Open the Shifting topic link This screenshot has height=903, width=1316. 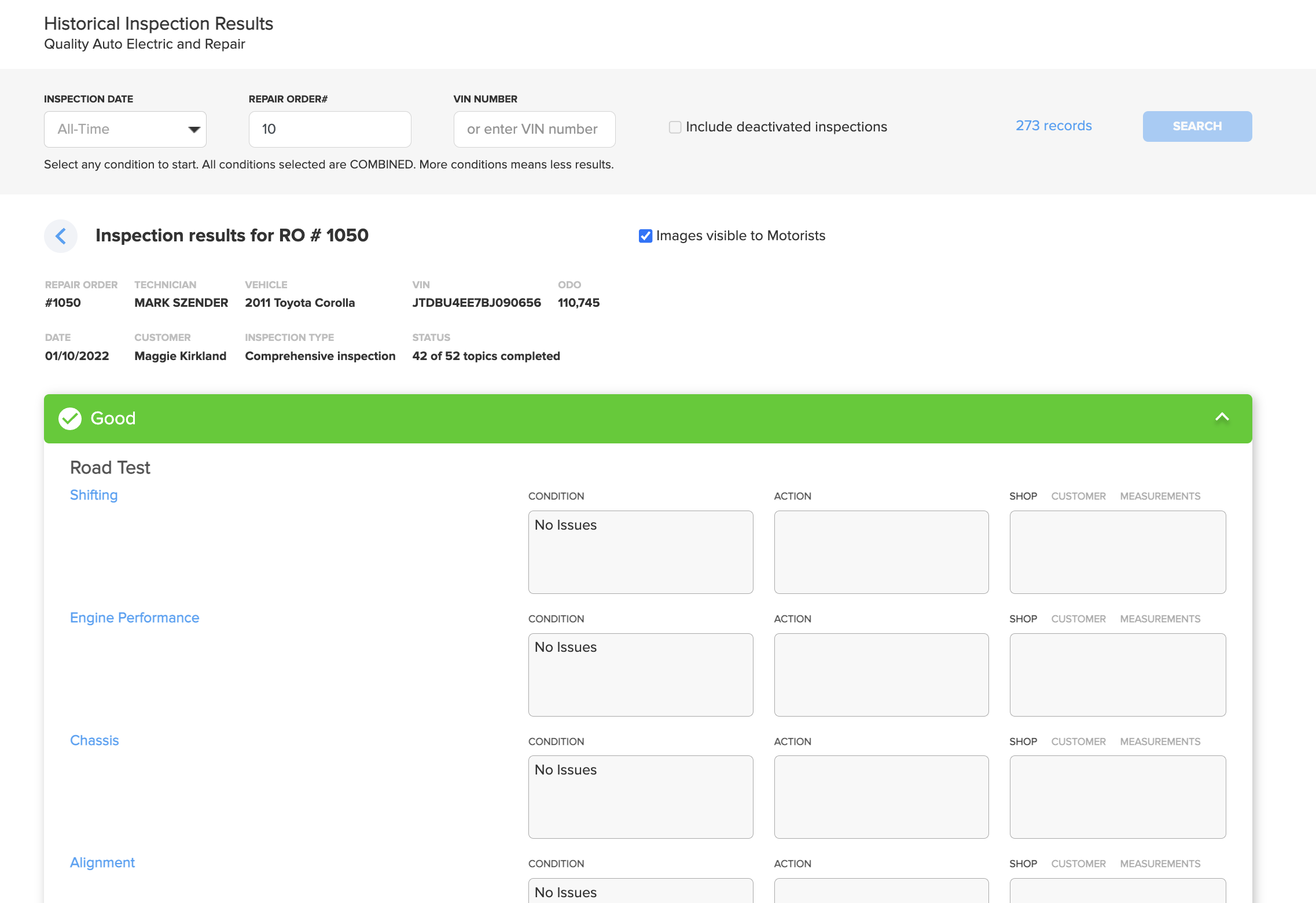click(x=94, y=495)
